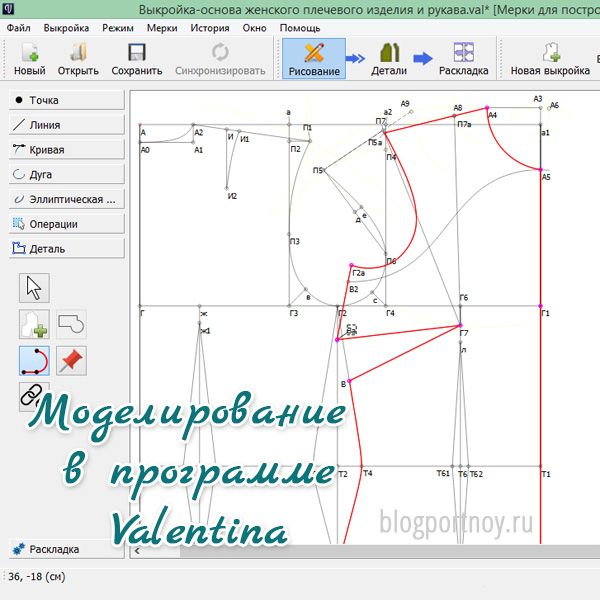Select the union details tool
This screenshot has width=600, height=600.
(71, 324)
